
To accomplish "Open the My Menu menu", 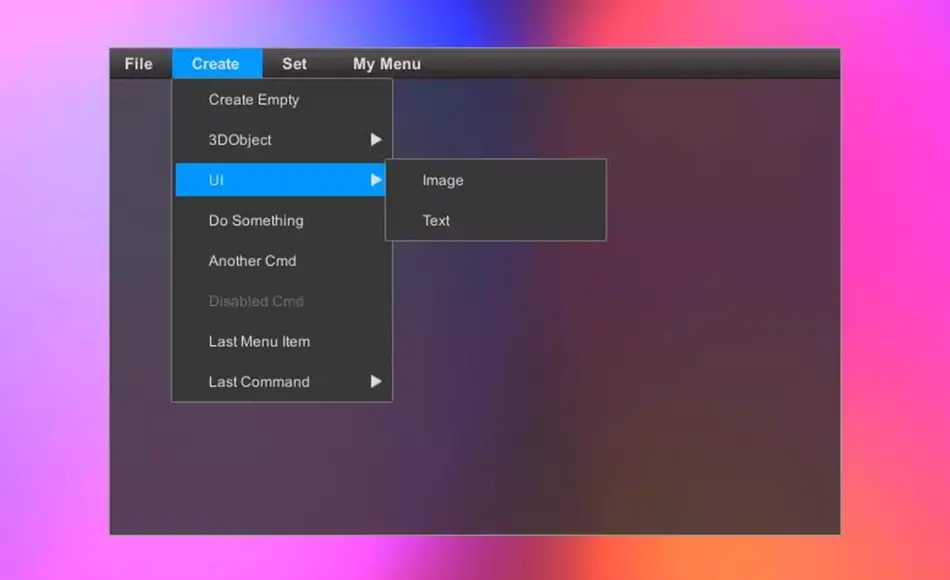I will (386, 63).
